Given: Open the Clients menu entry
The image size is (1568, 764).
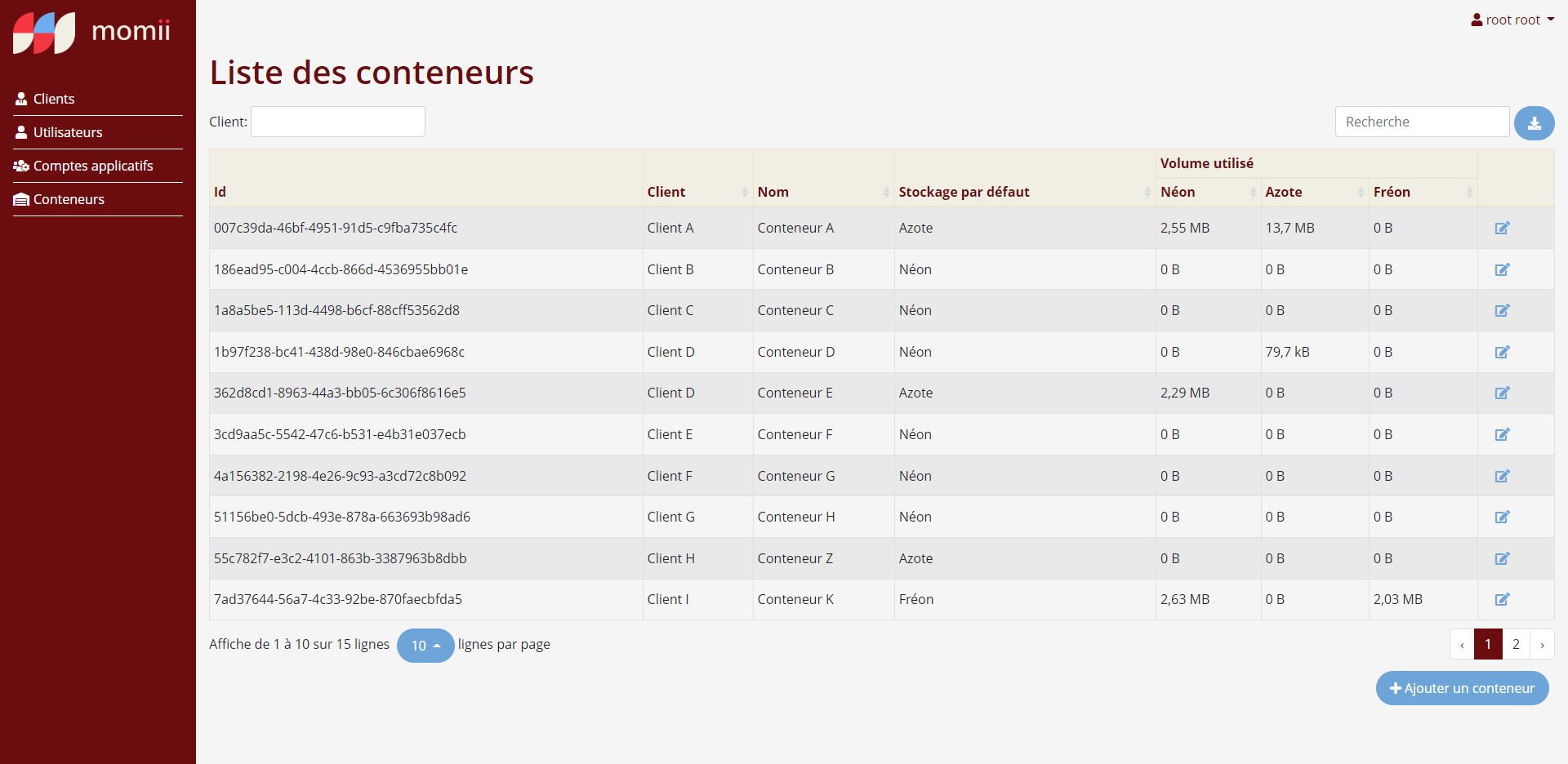Looking at the screenshot, I should pyautogui.click(x=98, y=99).
